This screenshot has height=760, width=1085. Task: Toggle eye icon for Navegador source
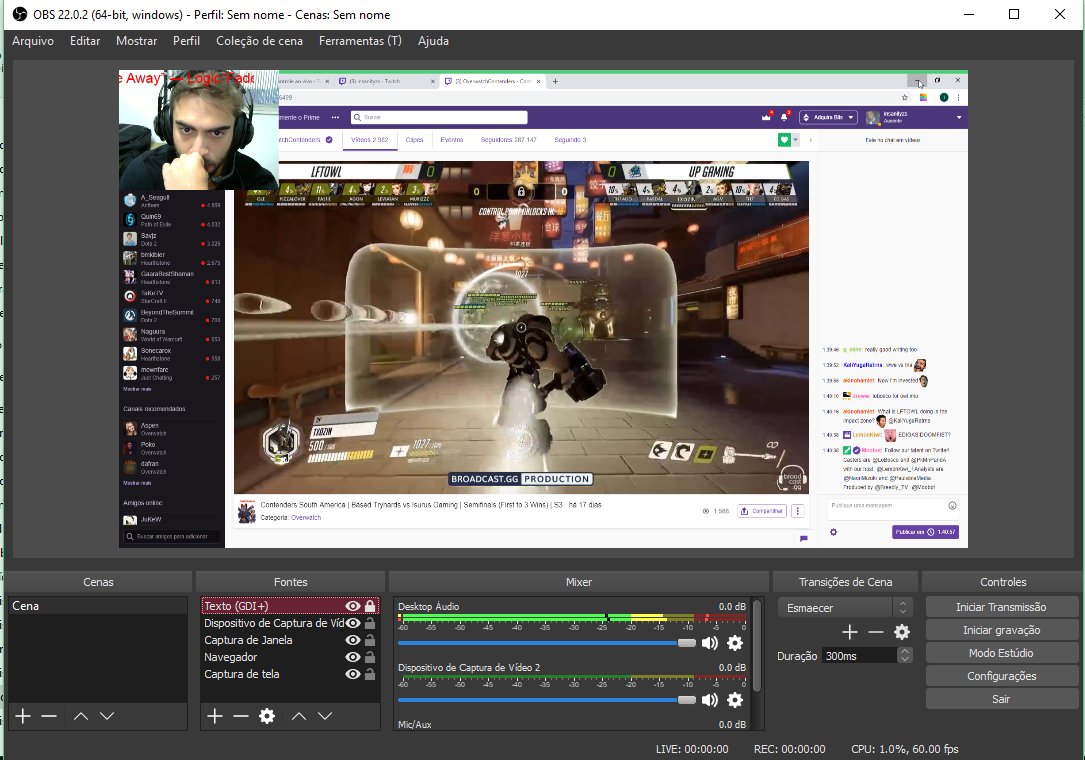click(x=353, y=657)
